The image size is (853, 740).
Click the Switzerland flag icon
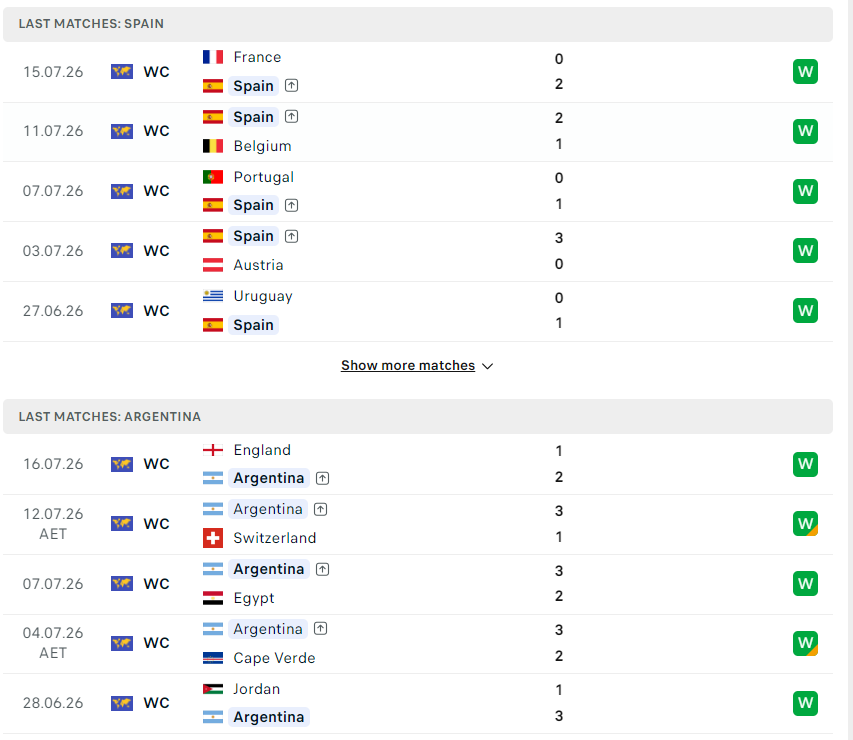[x=213, y=538]
